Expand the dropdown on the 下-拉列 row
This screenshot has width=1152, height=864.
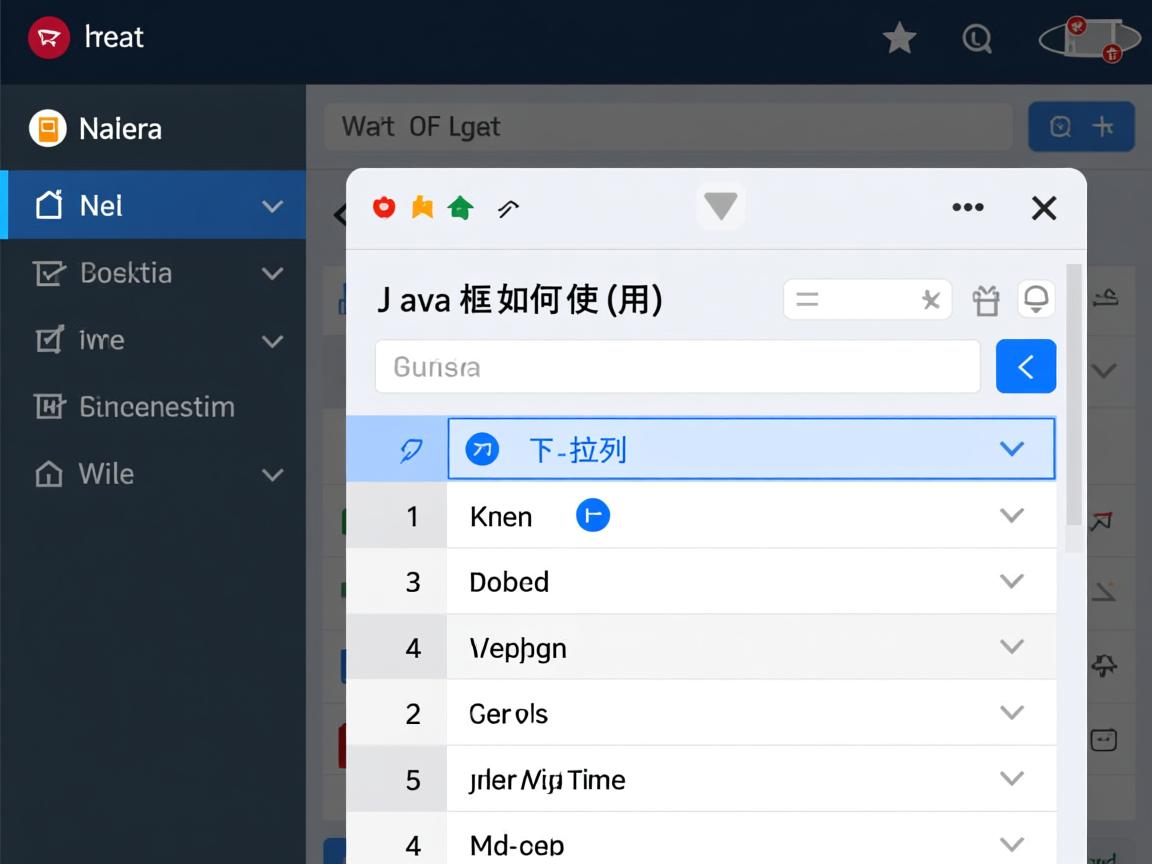(1012, 449)
